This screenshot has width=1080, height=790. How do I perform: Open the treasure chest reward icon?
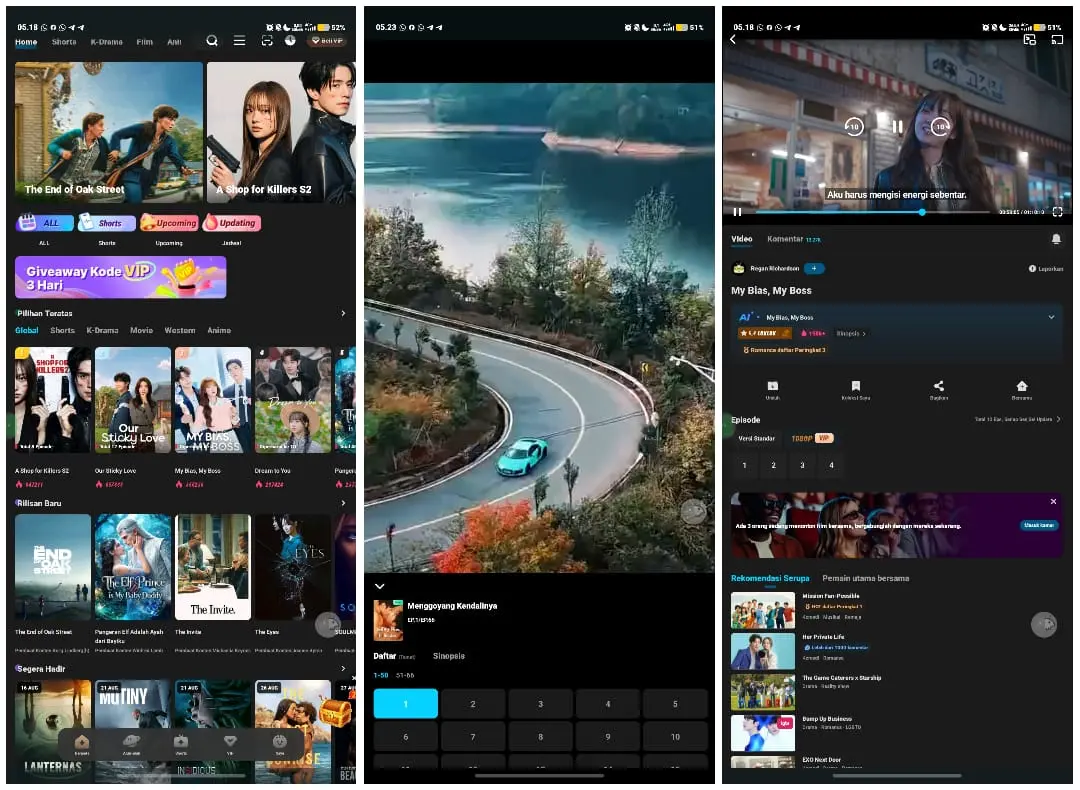pyautogui.click(x=335, y=714)
